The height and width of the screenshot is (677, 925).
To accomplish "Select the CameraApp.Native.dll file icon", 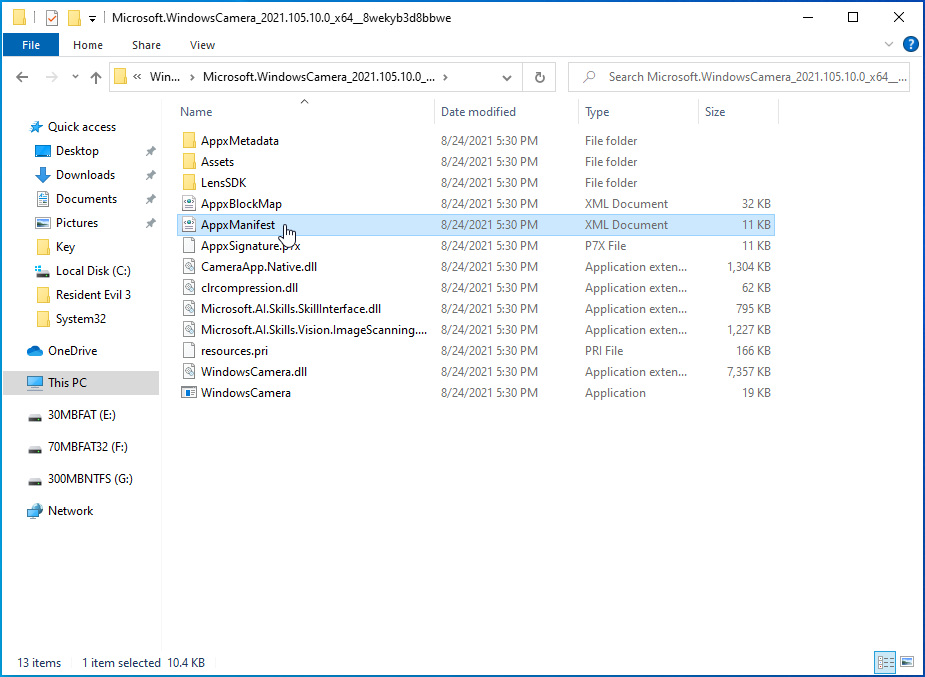I will 189,267.
